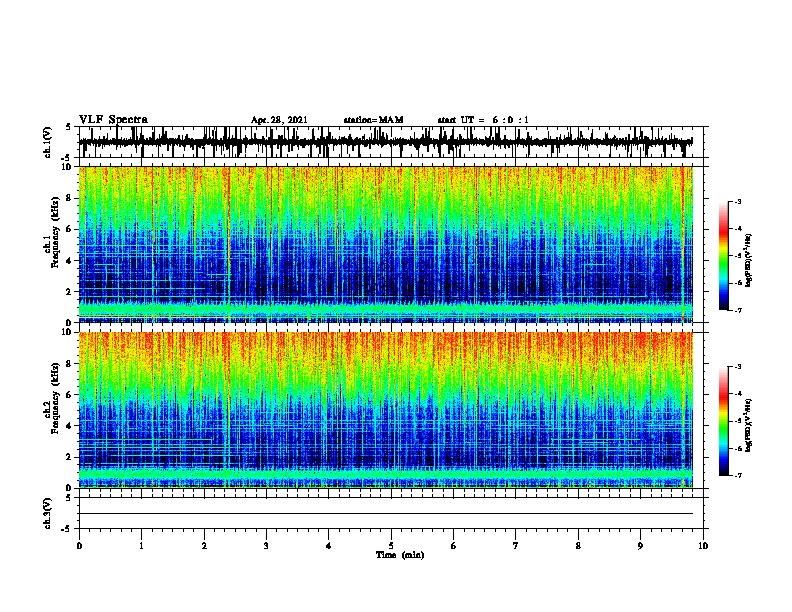Click the "ch.3(V)" axis label
792x612 pixels.
pyautogui.click(x=48, y=513)
